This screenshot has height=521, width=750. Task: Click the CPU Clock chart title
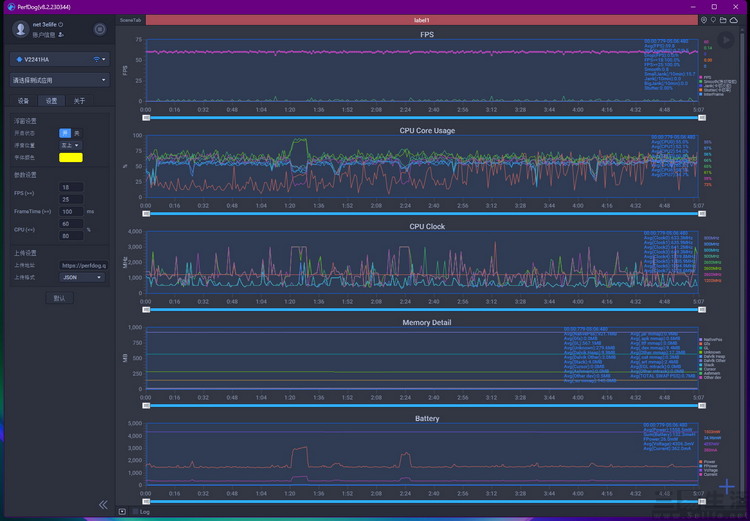coord(427,226)
